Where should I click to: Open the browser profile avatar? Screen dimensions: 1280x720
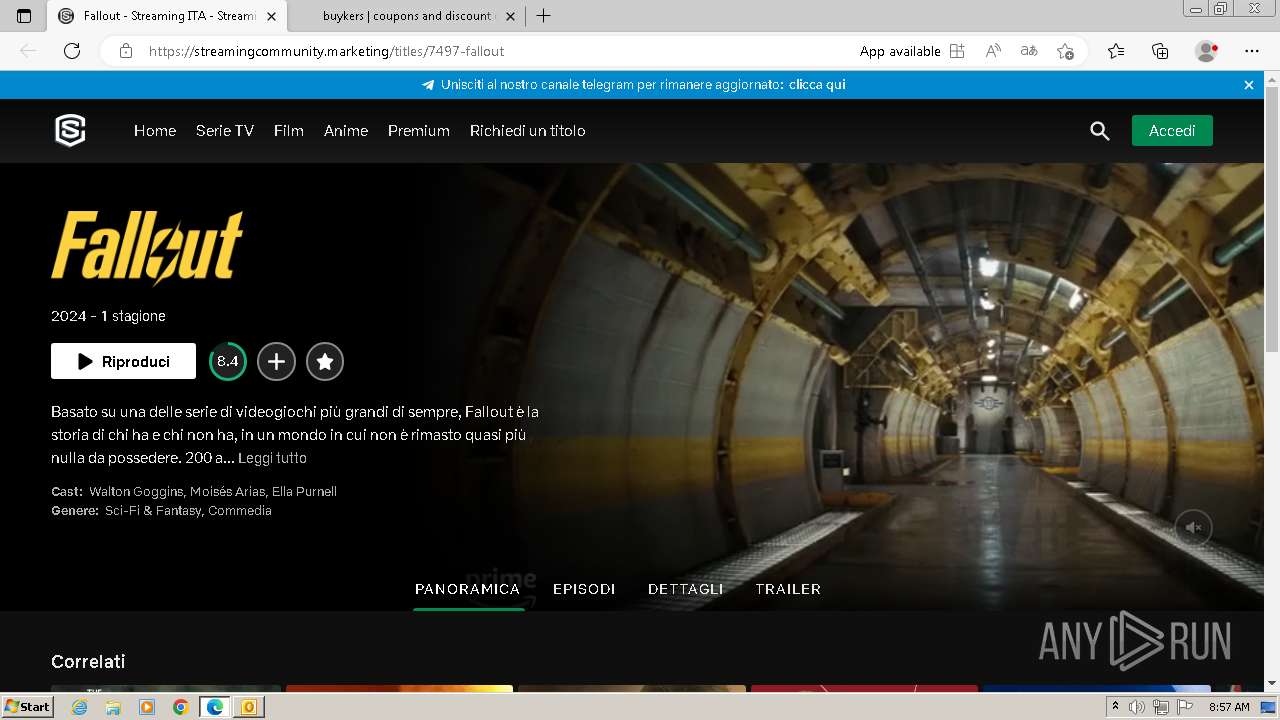[x=1206, y=51]
